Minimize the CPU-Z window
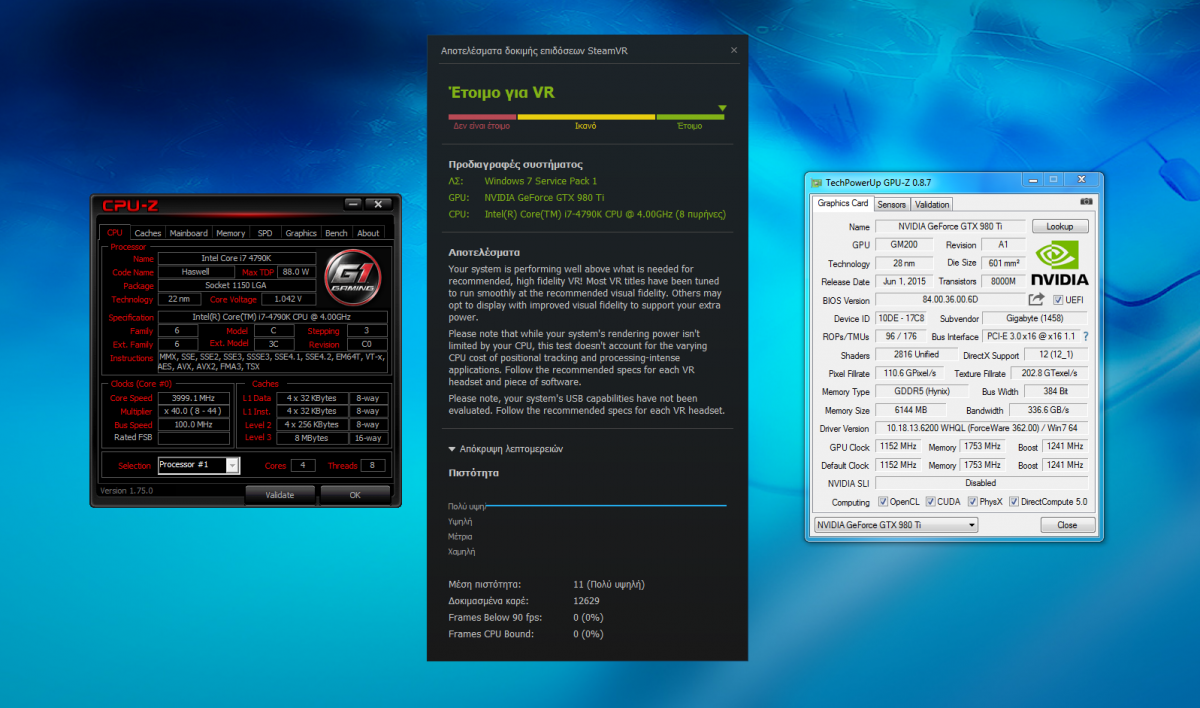The image size is (1200, 708). (x=353, y=204)
